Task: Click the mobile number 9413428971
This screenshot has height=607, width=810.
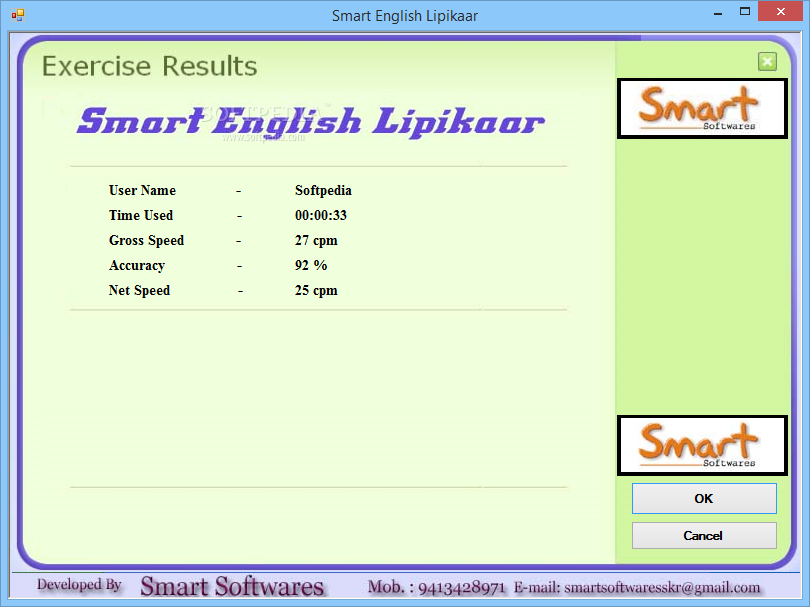Action: click(x=461, y=588)
